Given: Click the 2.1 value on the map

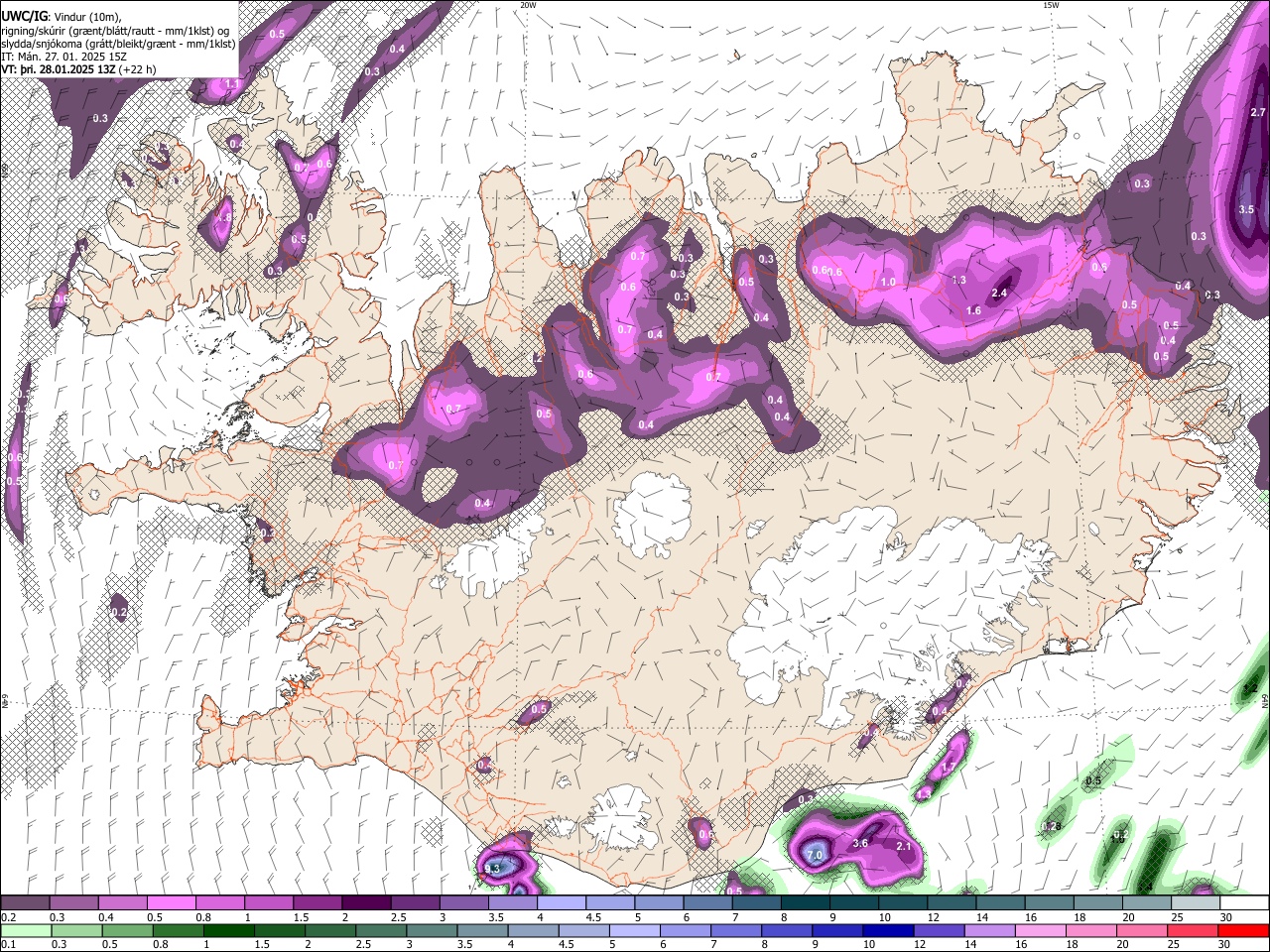Looking at the screenshot, I should 903,846.
